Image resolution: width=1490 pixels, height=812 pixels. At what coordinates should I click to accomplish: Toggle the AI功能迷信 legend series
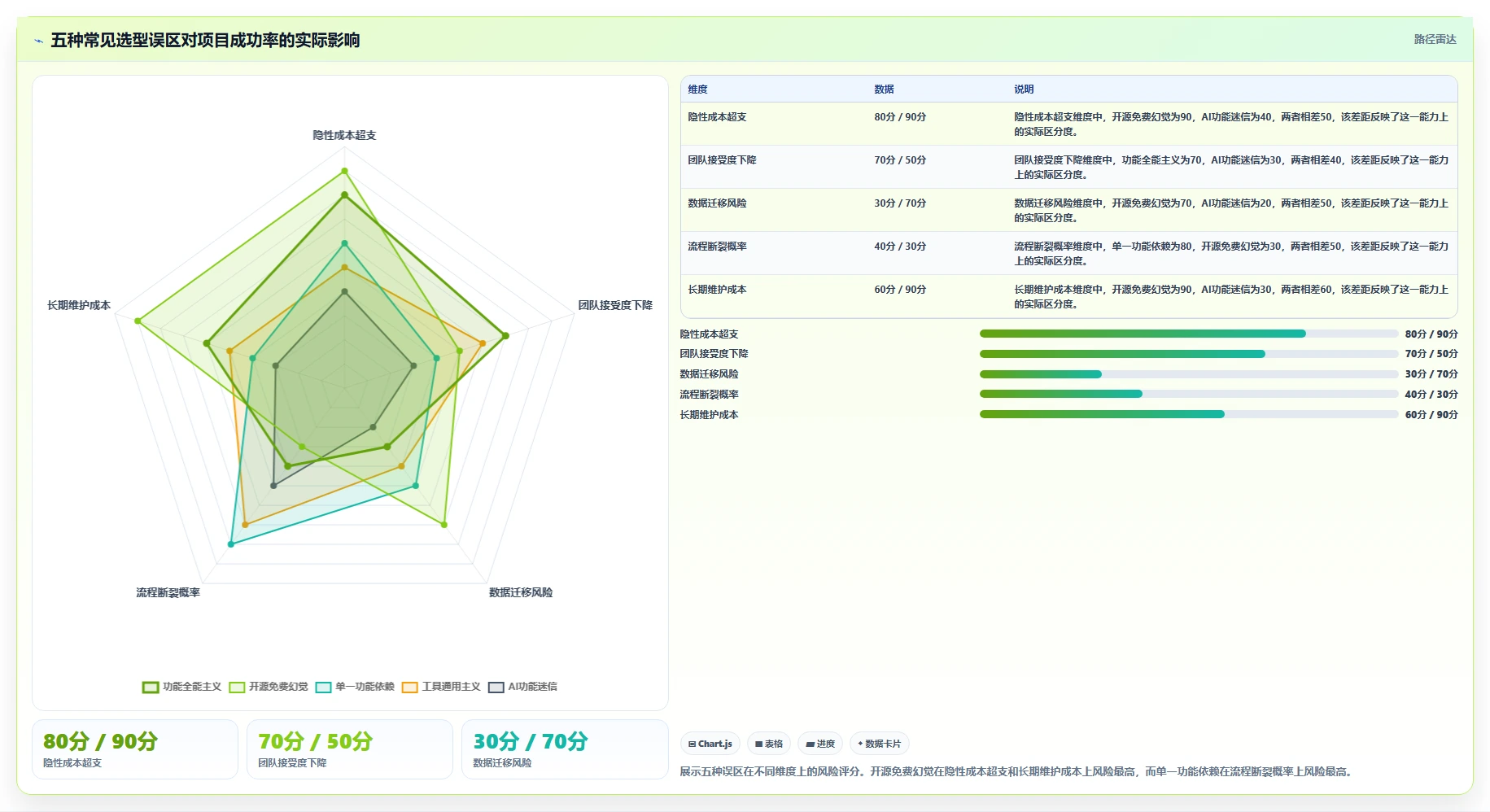pyautogui.click(x=522, y=687)
